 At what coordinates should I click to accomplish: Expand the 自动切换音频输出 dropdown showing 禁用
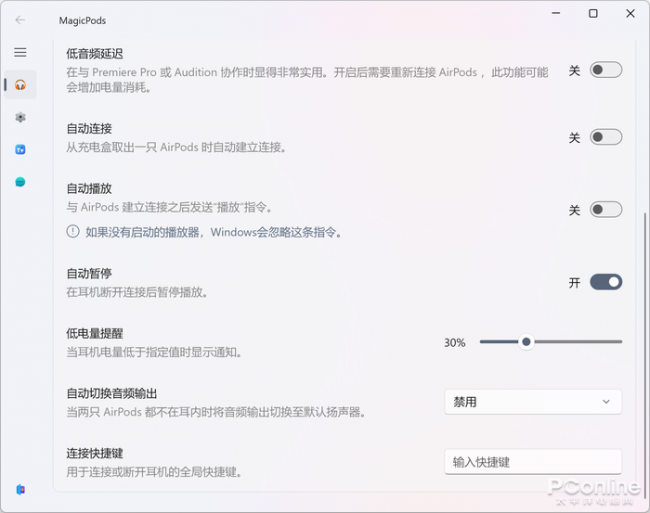pos(533,402)
